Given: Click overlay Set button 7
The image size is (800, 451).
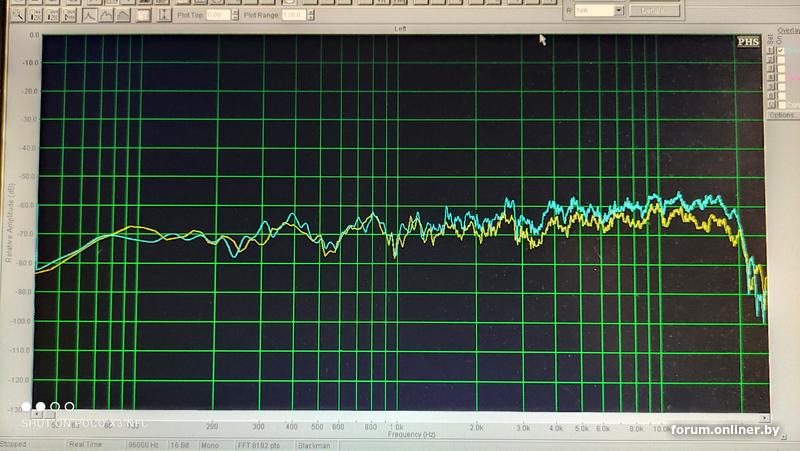Looking at the screenshot, I should point(770,104).
